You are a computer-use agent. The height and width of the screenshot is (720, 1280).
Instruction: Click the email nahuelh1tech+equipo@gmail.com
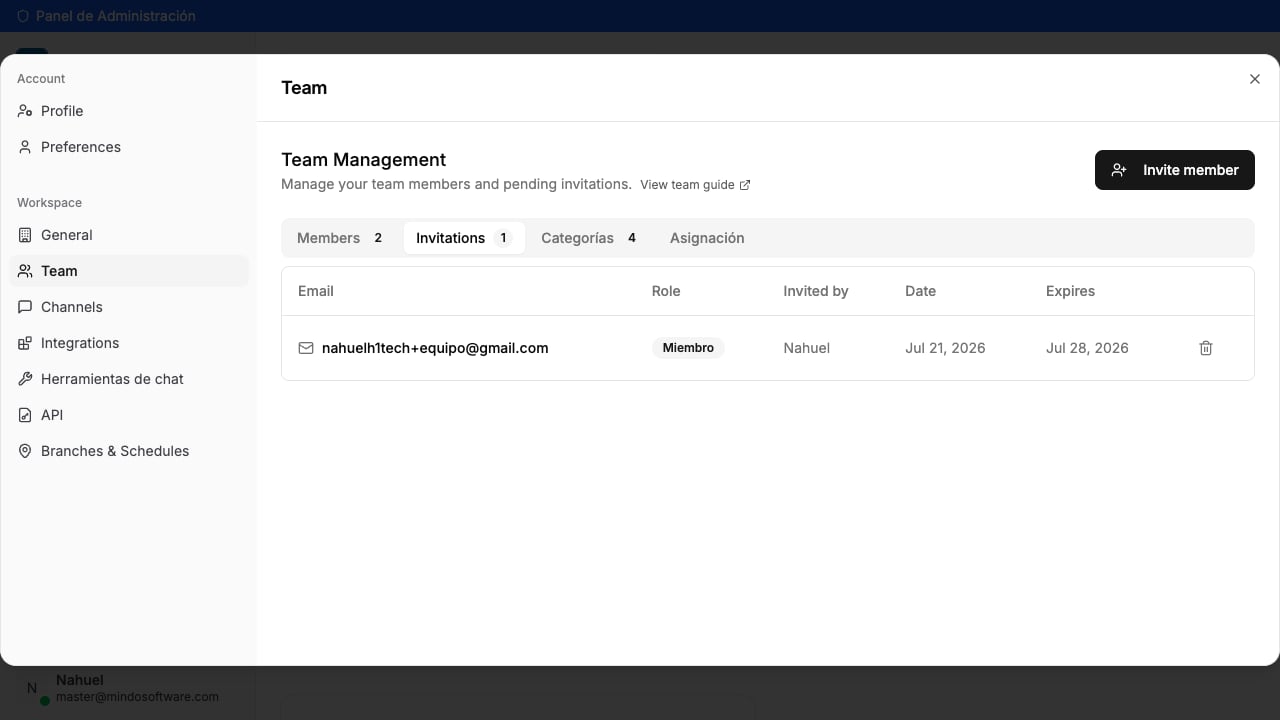point(435,348)
